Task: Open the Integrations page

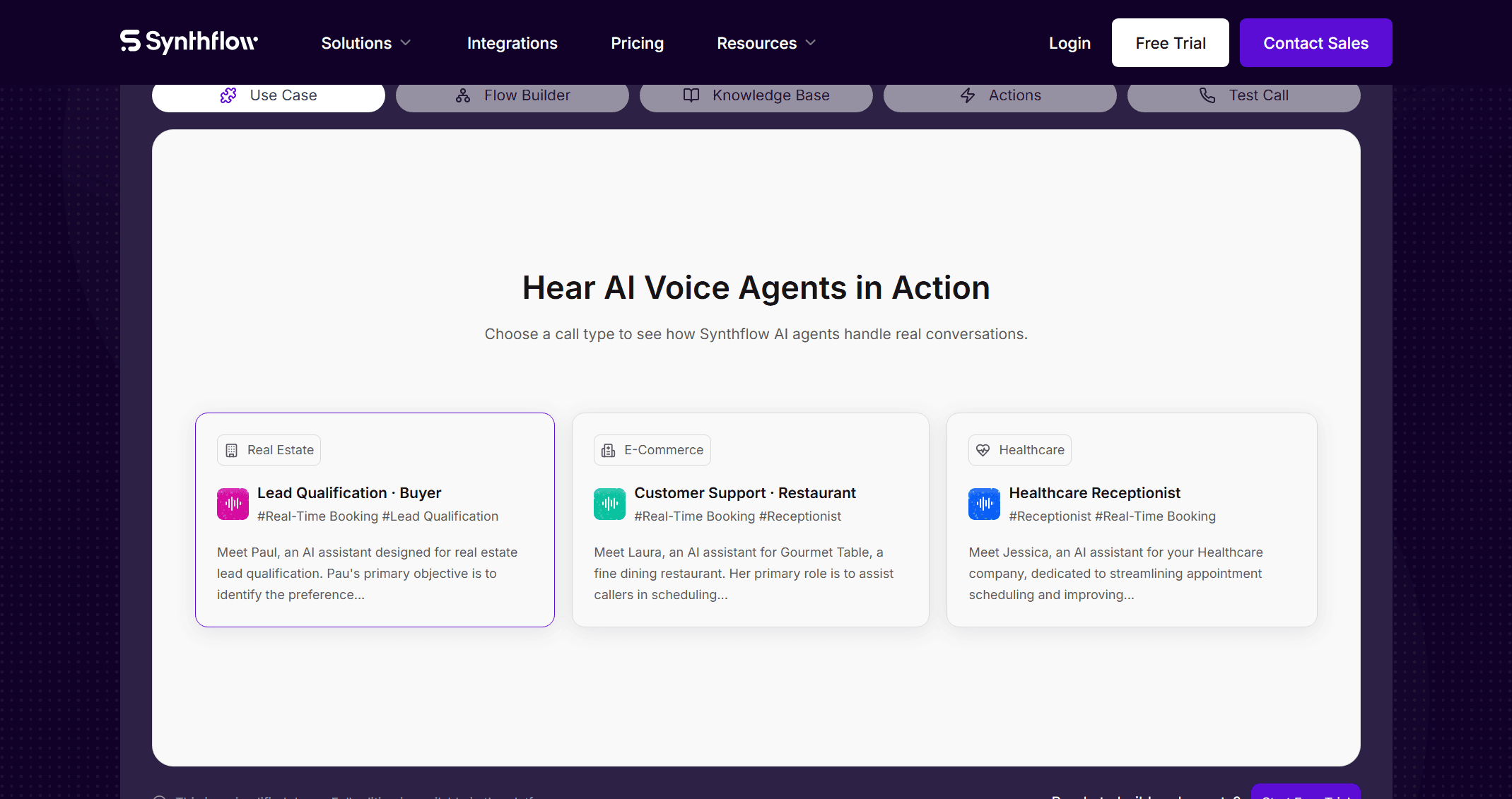Action: (512, 43)
